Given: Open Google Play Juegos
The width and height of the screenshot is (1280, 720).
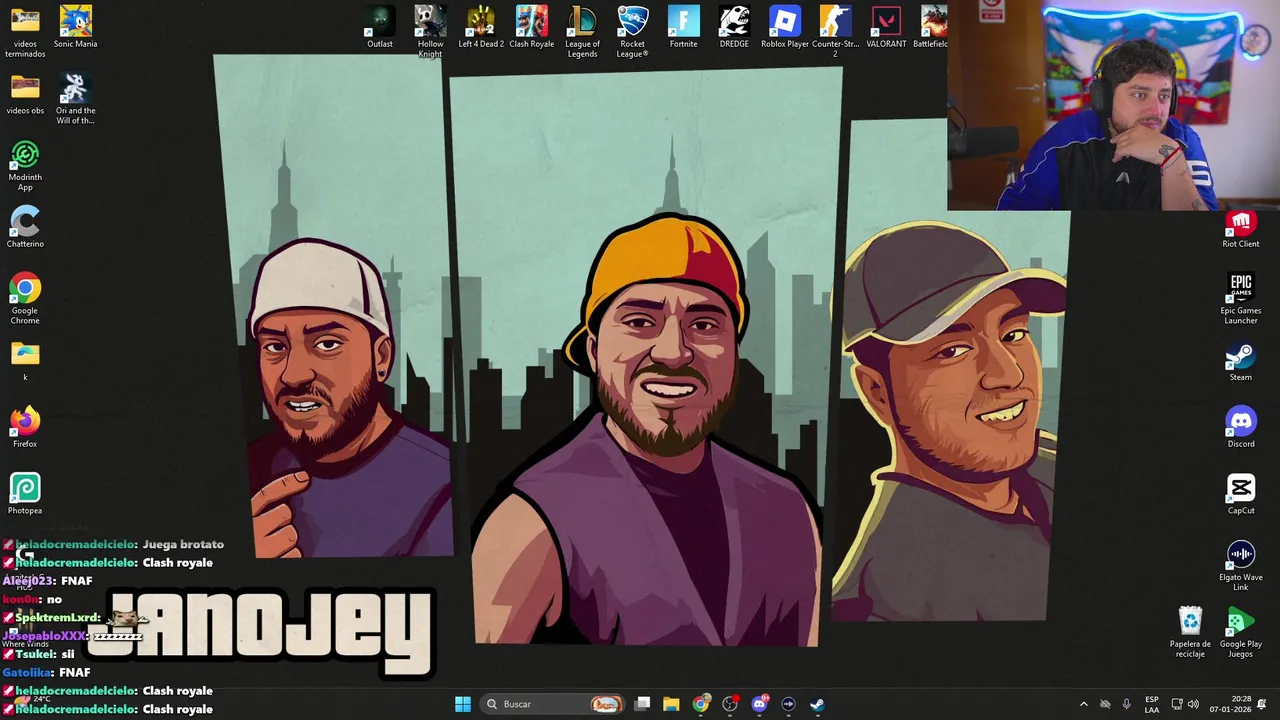Looking at the screenshot, I should (1241, 632).
